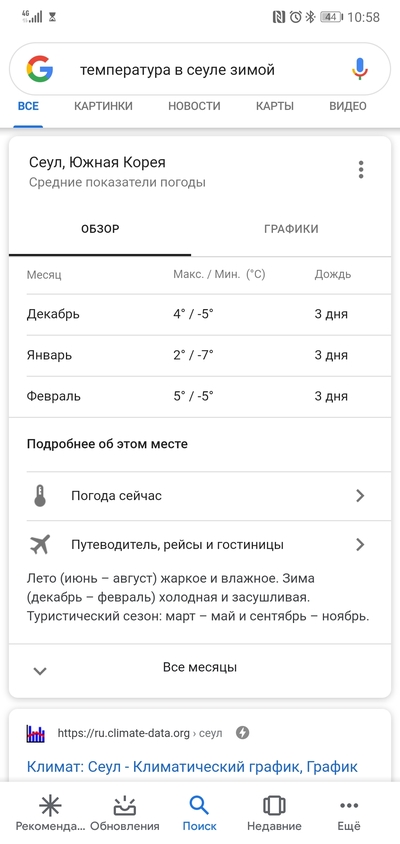Open Климат: Сеул climate-data link

coord(192,766)
